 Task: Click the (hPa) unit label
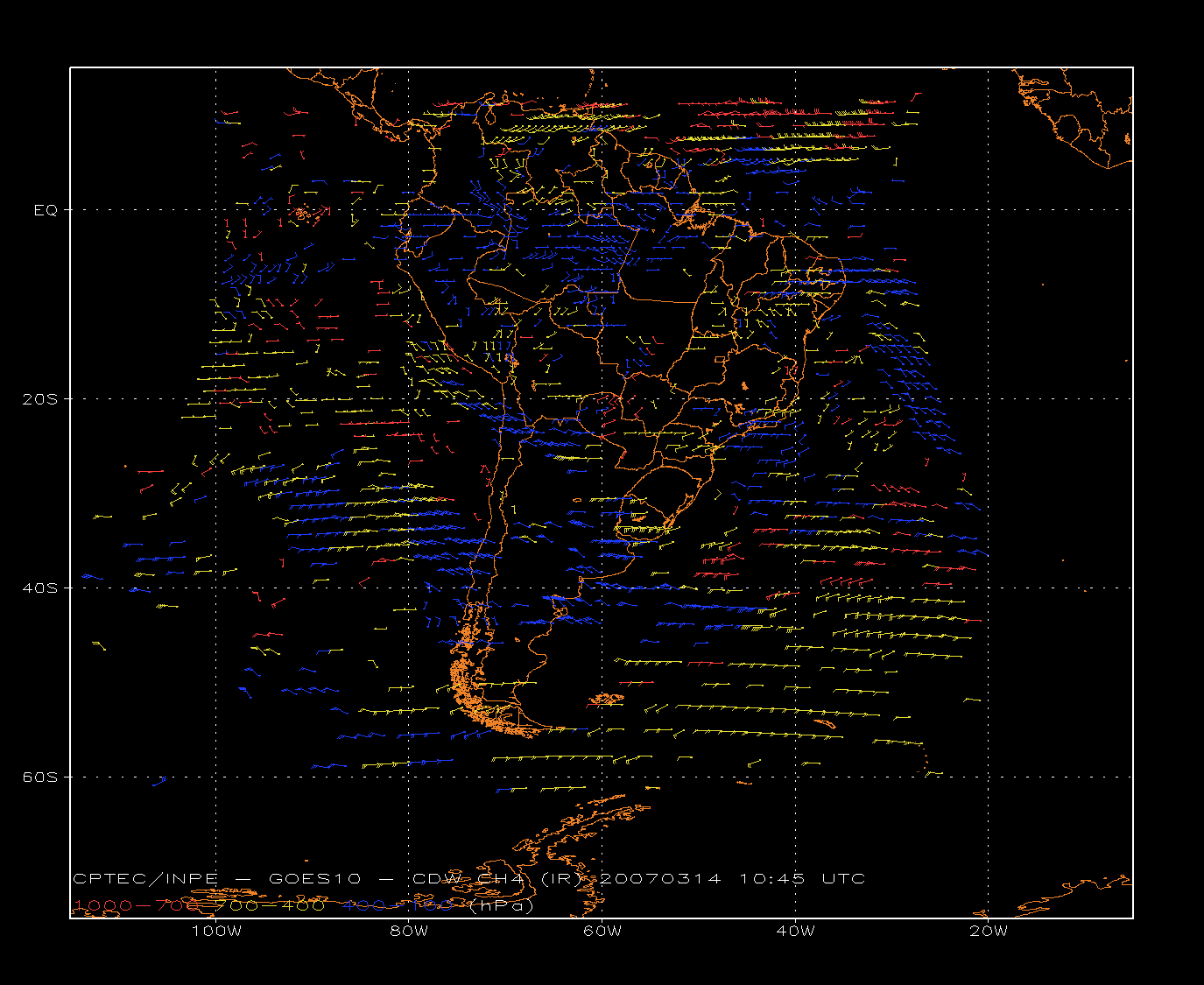(x=502, y=906)
